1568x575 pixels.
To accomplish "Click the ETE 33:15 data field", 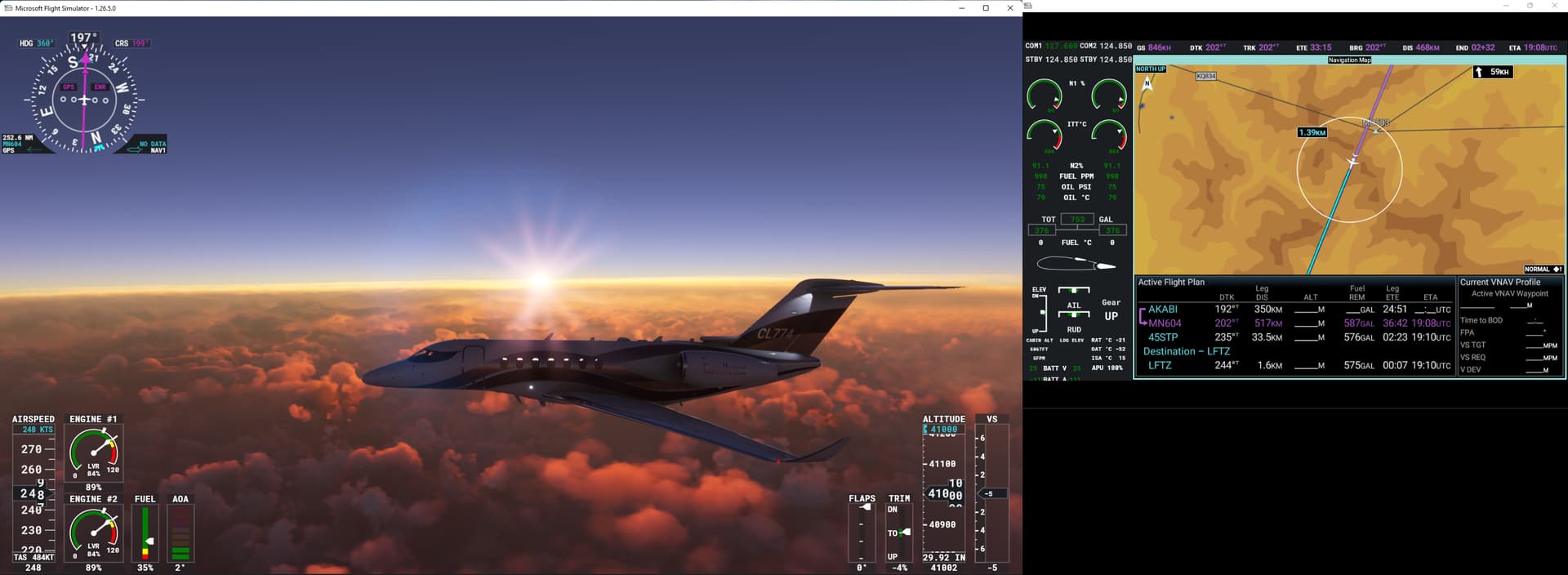I will click(1314, 48).
